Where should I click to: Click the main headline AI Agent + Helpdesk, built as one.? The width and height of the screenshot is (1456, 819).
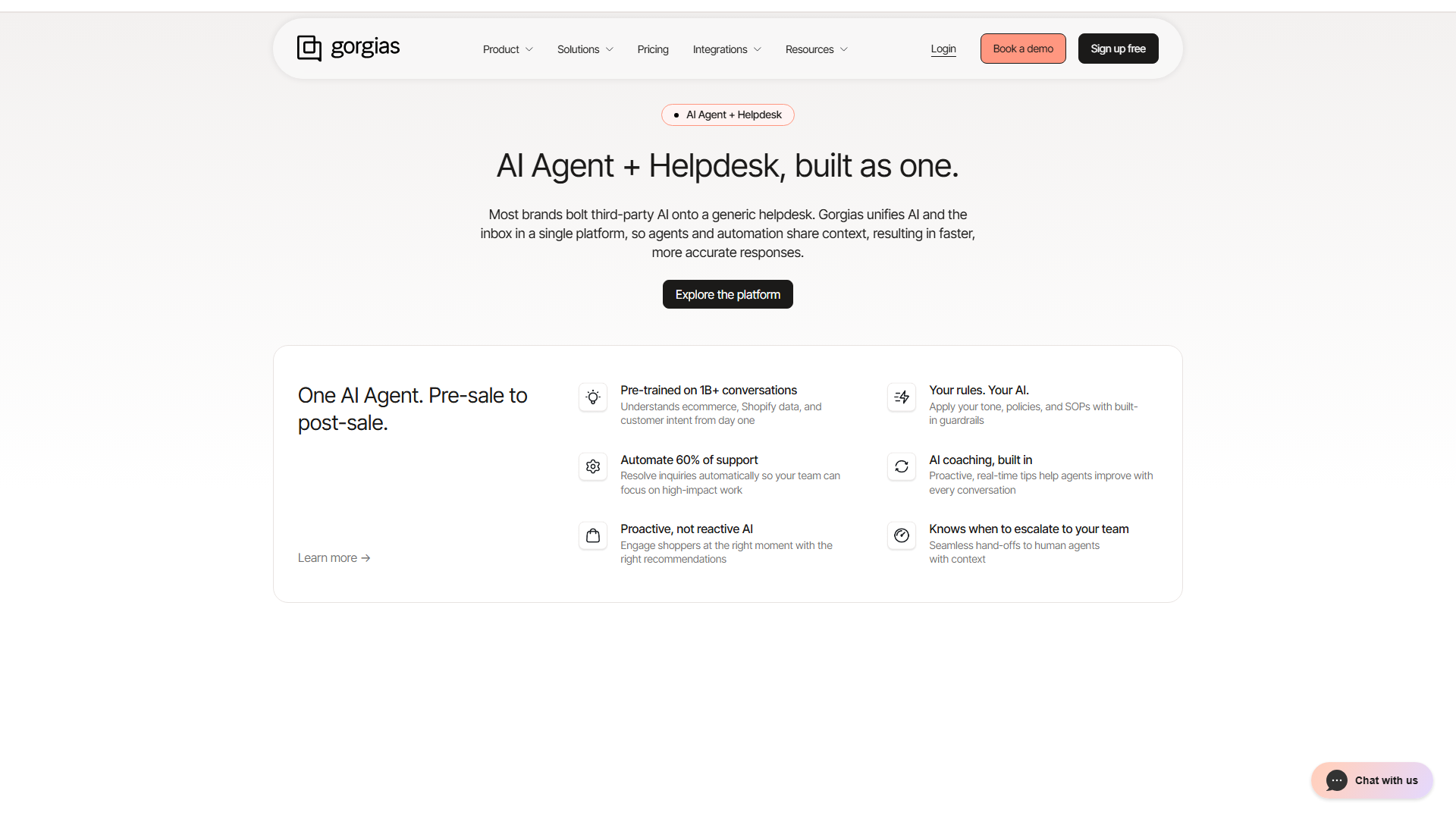tap(728, 166)
